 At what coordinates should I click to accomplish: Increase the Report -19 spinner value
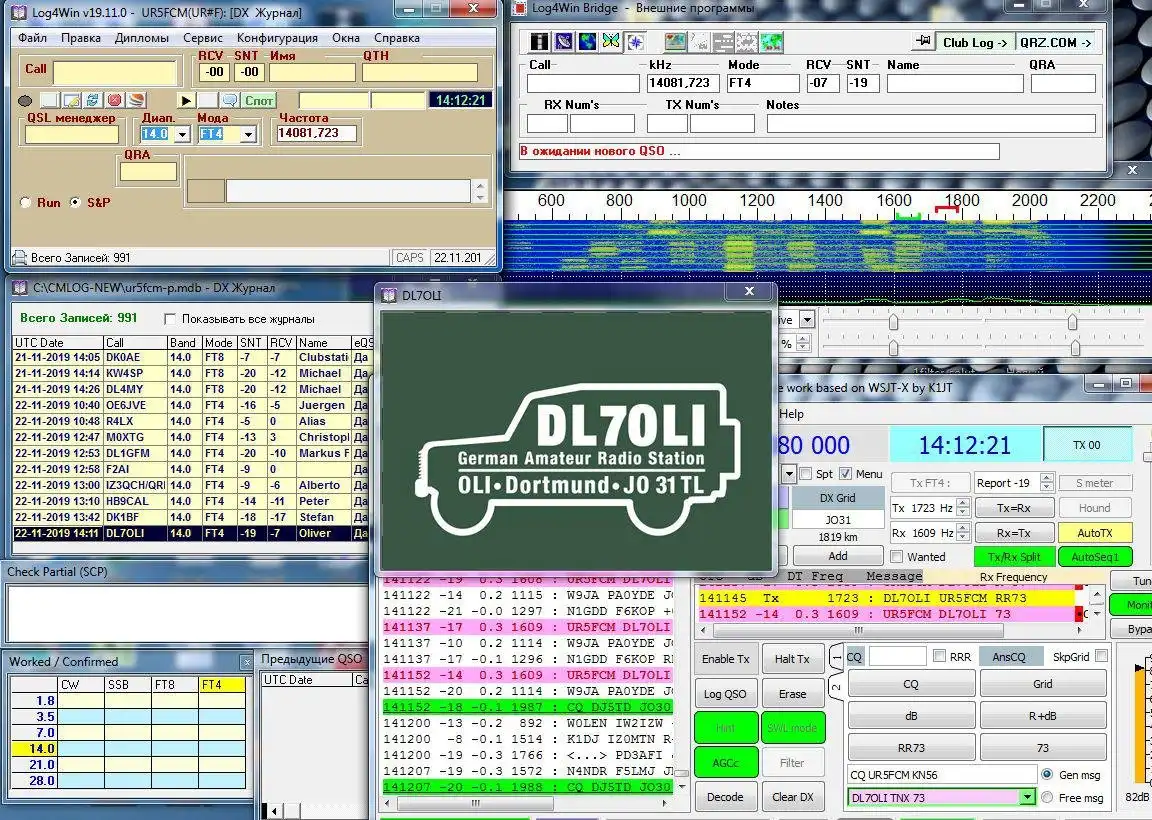click(1047, 478)
